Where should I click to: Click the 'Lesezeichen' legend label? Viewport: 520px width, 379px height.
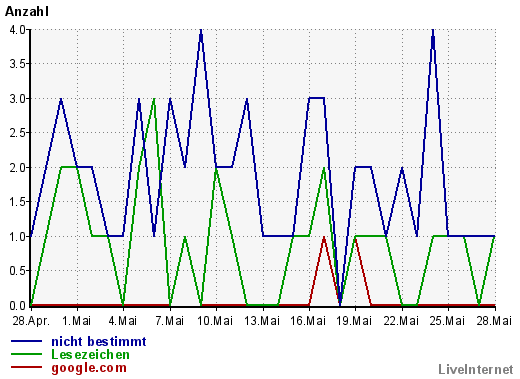[90, 355]
